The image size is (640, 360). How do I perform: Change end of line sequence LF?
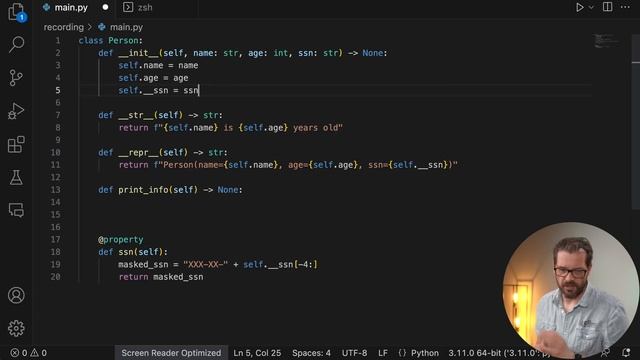coord(382,353)
